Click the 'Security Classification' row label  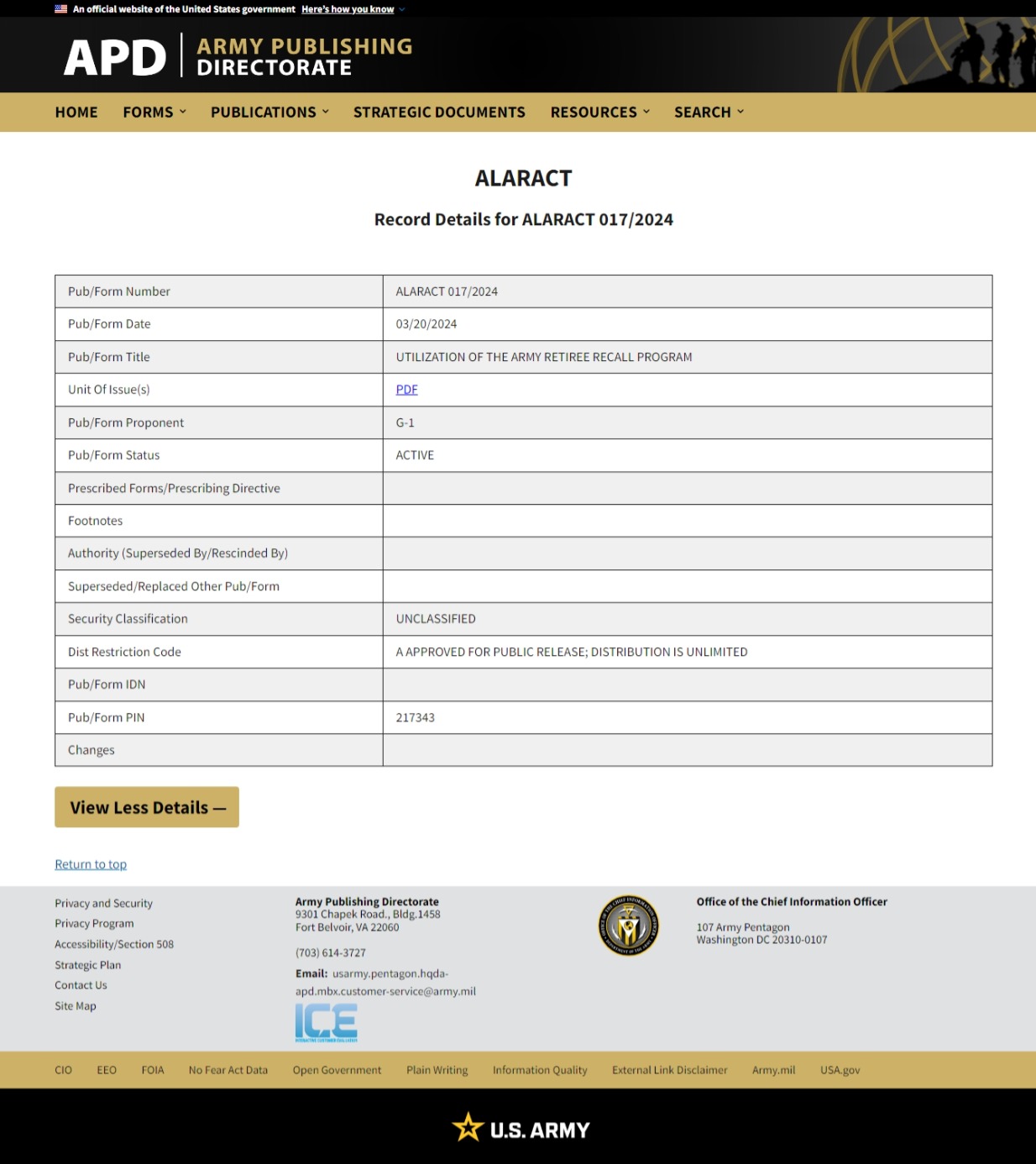(x=128, y=619)
